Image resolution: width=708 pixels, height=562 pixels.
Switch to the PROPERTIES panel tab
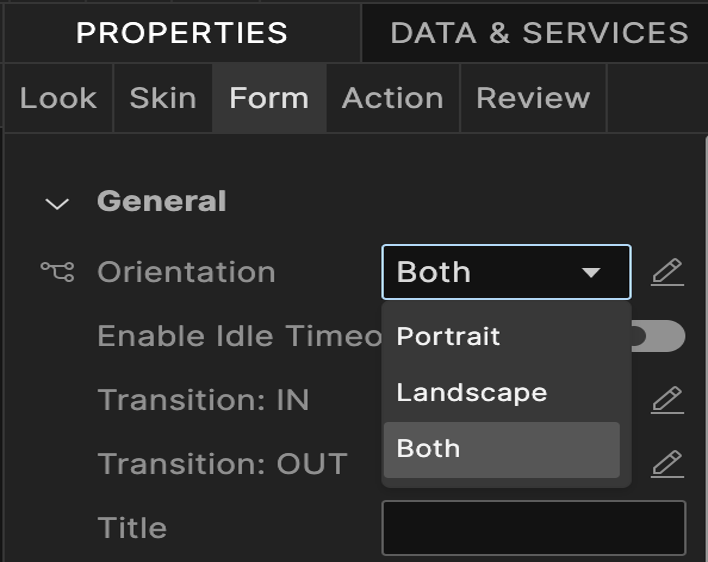[x=182, y=33]
